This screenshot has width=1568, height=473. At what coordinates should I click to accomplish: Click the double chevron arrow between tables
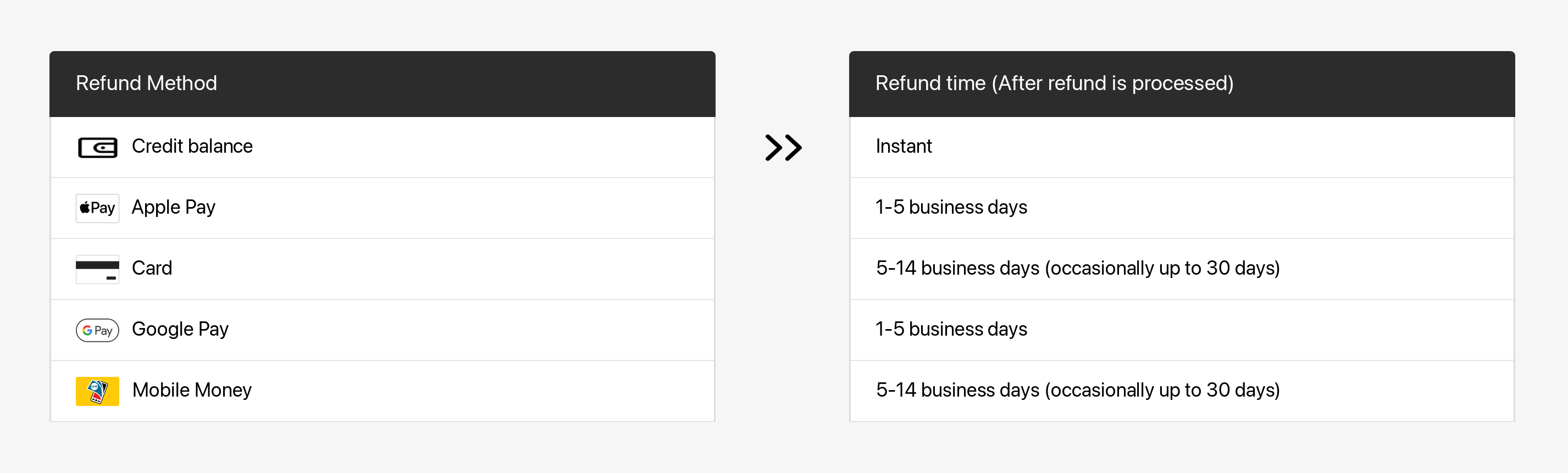[783, 147]
